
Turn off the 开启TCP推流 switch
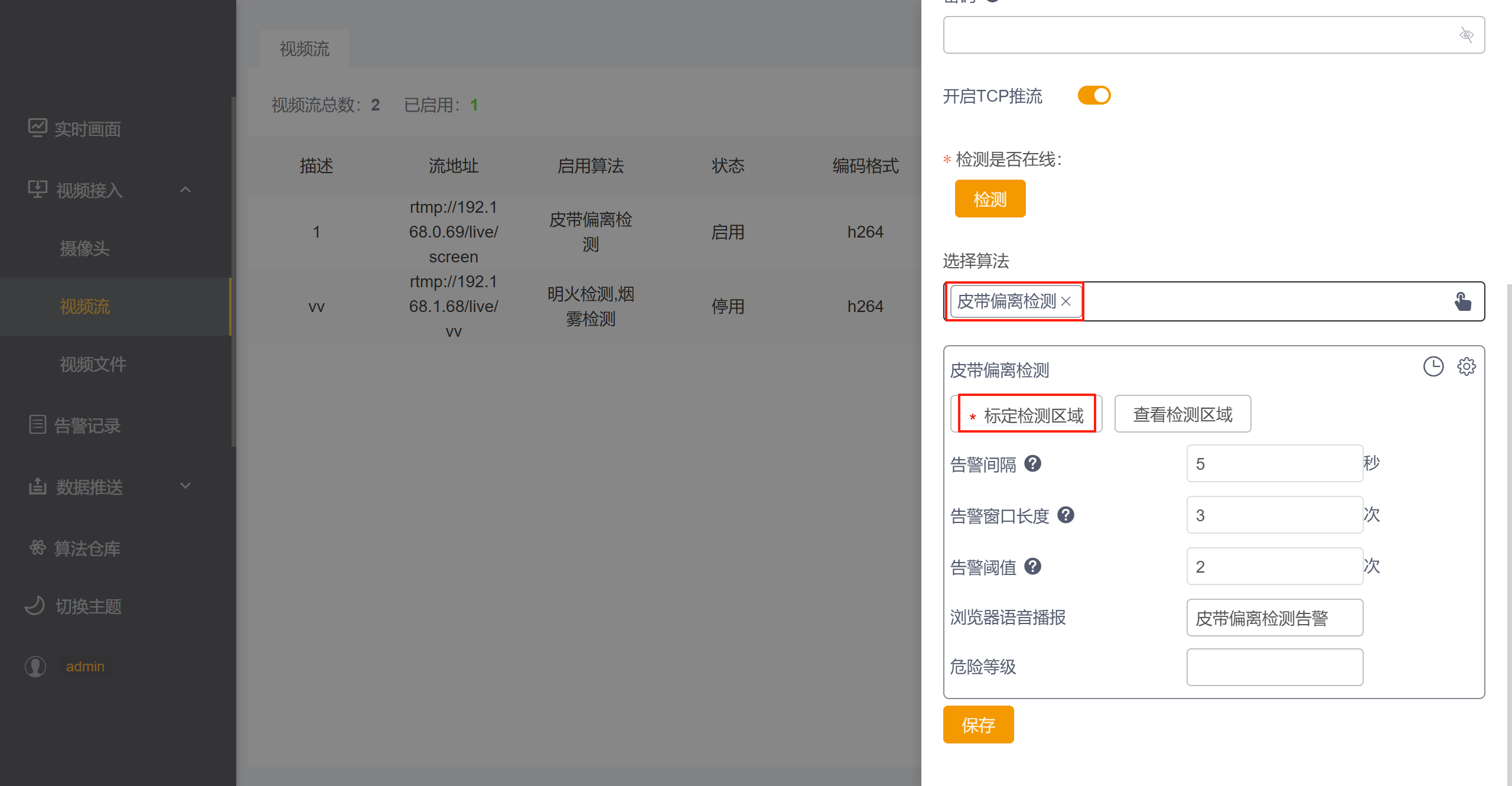click(x=1094, y=95)
